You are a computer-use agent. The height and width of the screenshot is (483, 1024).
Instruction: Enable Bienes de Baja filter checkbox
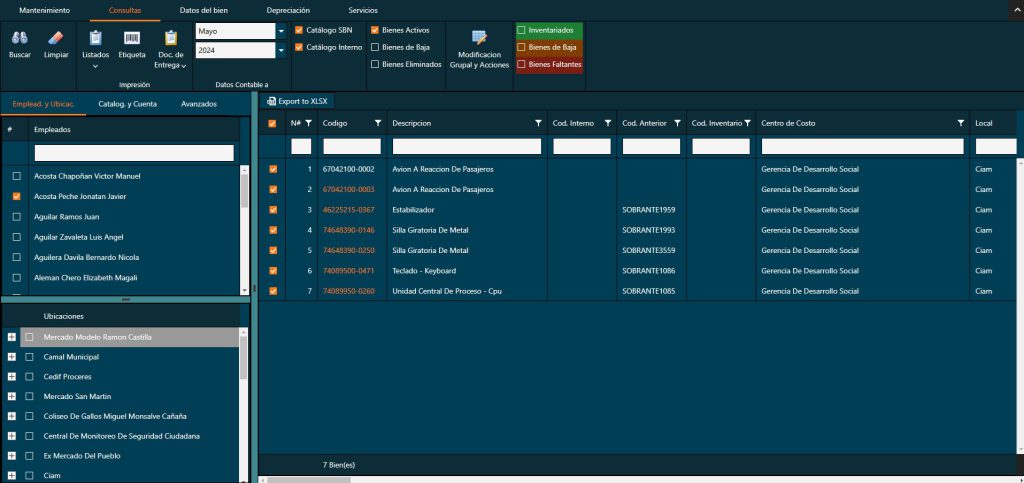[375, 47]
